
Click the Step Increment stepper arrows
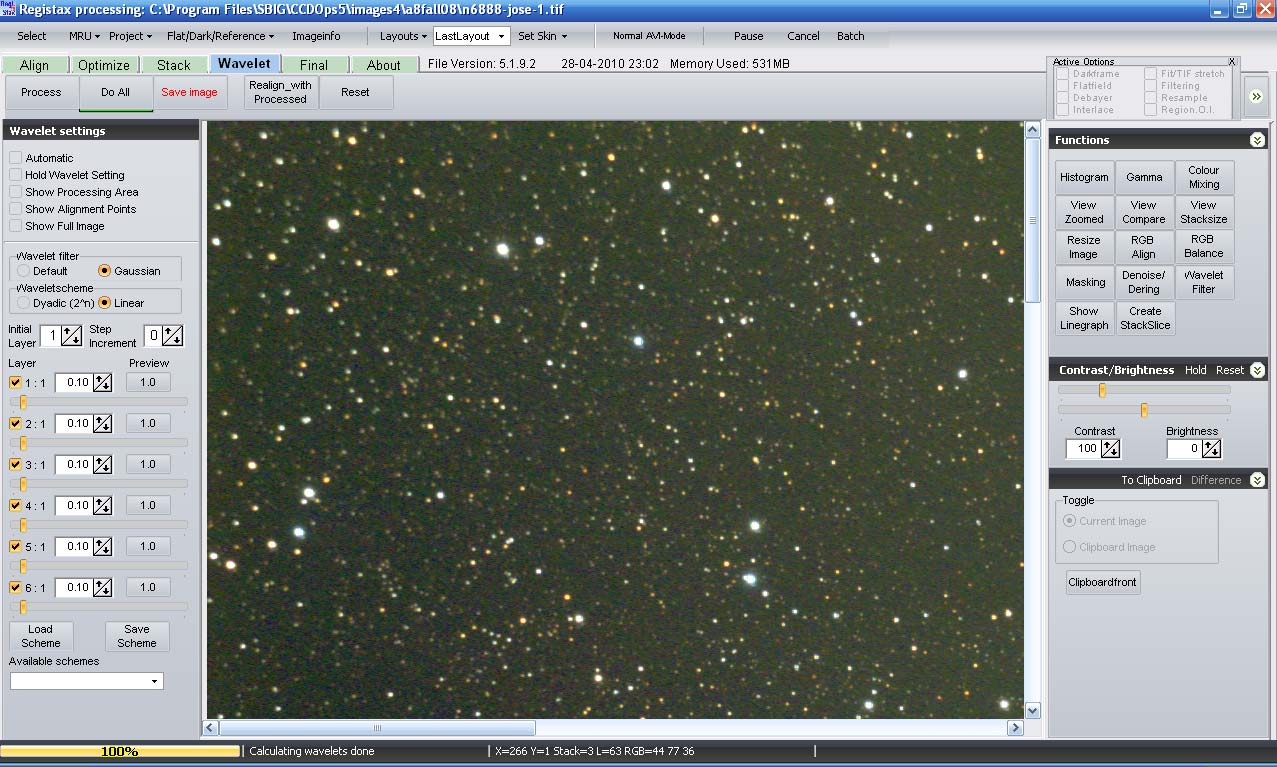173,336
